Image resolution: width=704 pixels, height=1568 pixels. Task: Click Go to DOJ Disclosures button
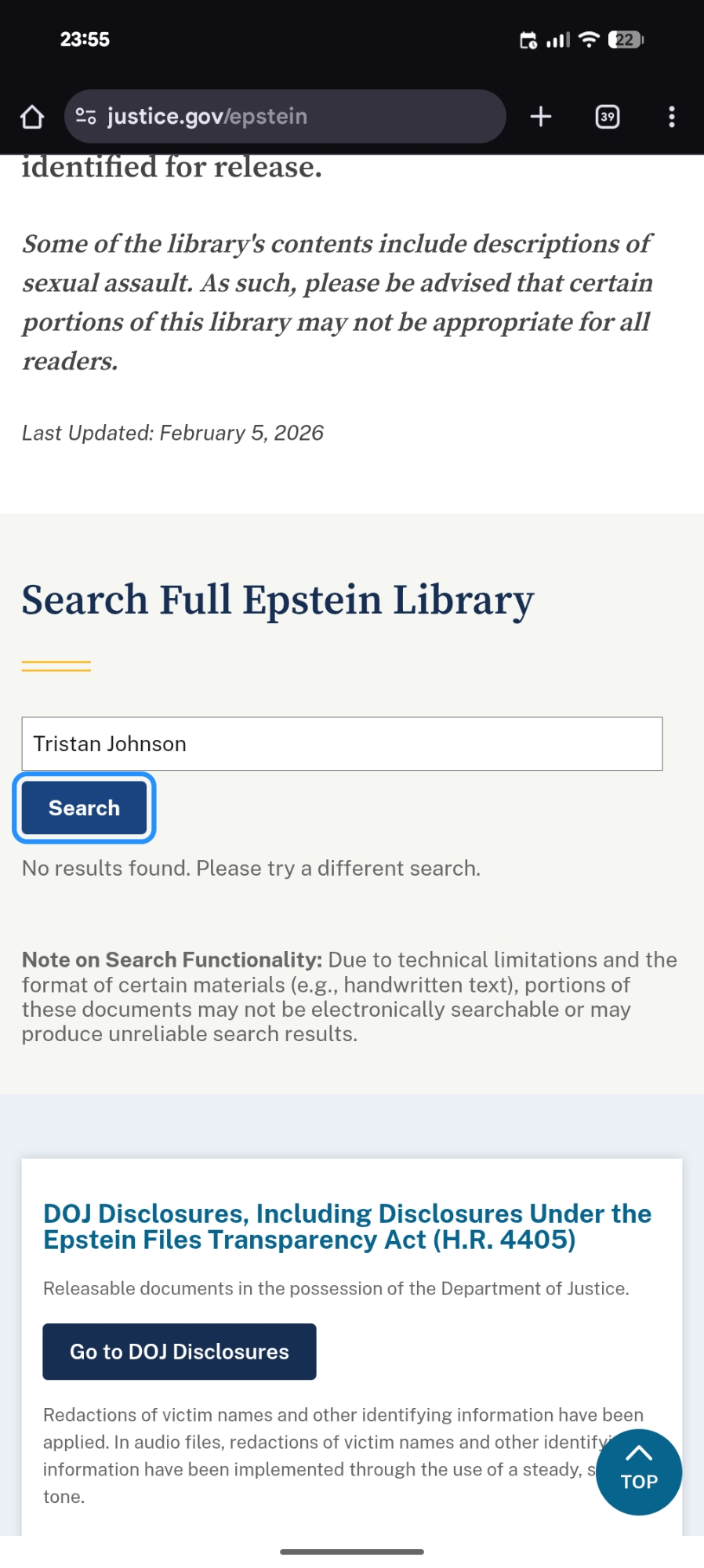[x=180, y=1352]
